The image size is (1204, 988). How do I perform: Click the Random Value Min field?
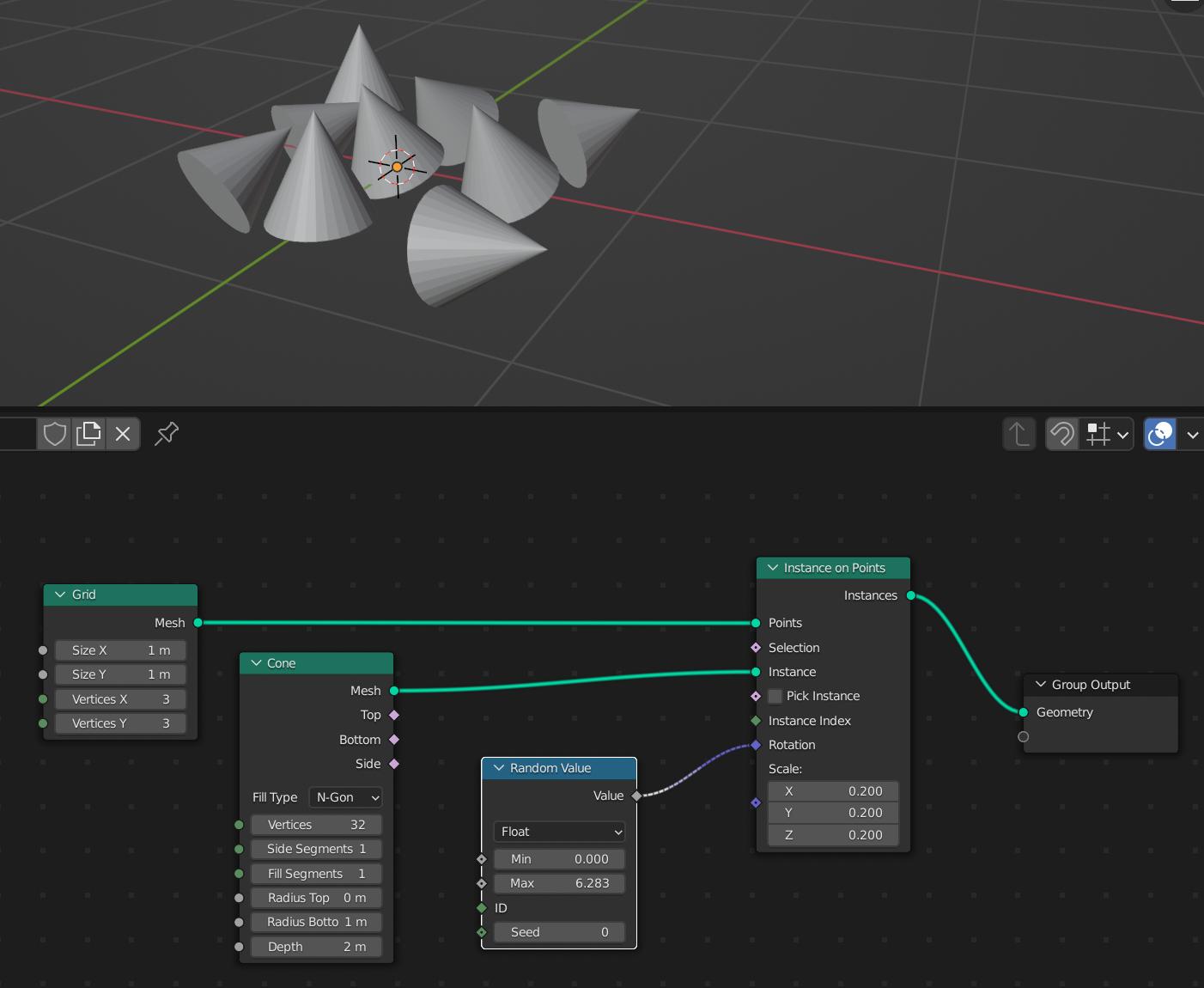pos(559,859)
